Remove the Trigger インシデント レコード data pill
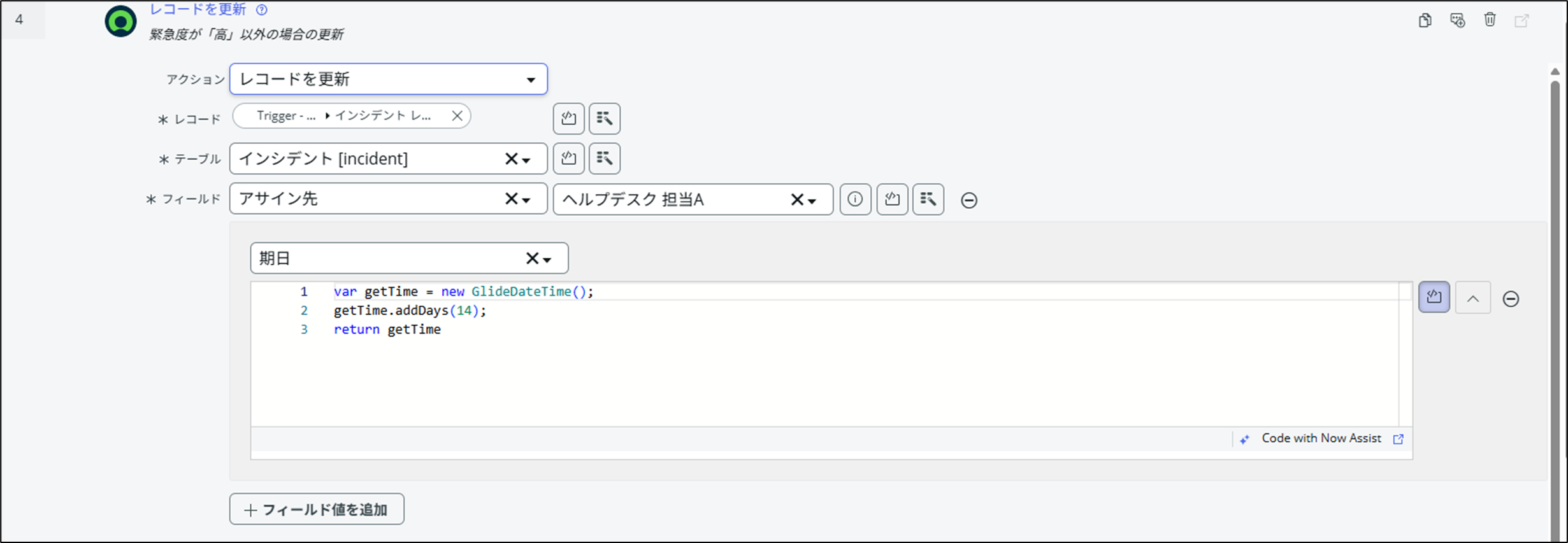 tap(457, 116)
